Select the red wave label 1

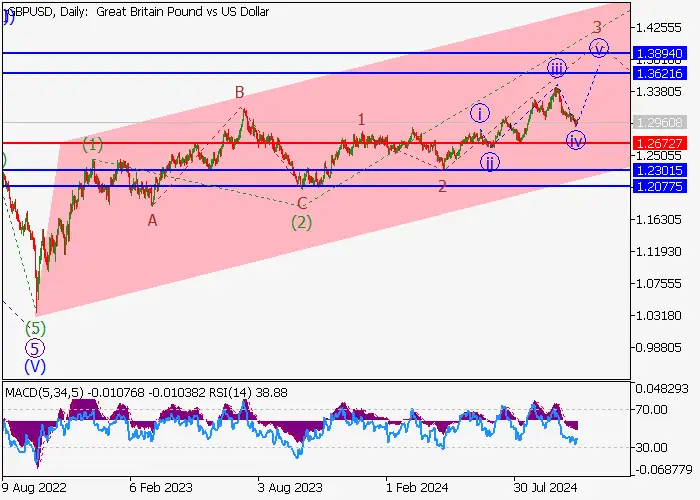coord(362,119)
